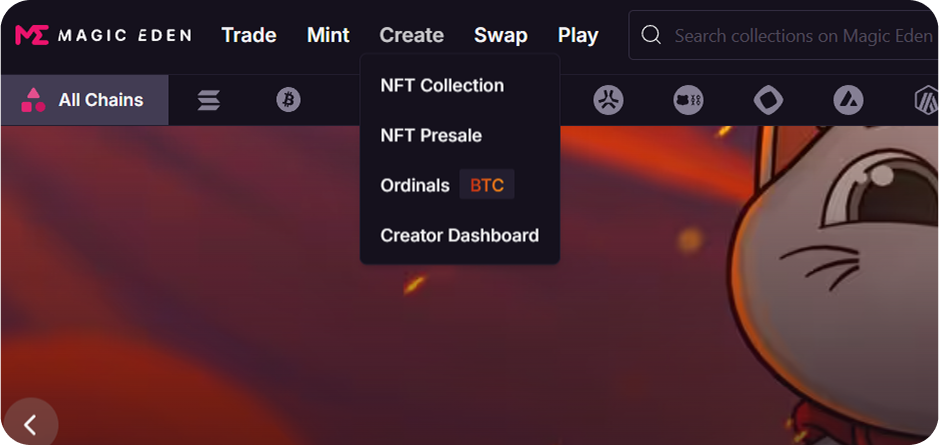The width and height of the screenshot is (939, 445).
Task: Filter by the Monad rounded-diamond icon
Action: tap(768, 100)
